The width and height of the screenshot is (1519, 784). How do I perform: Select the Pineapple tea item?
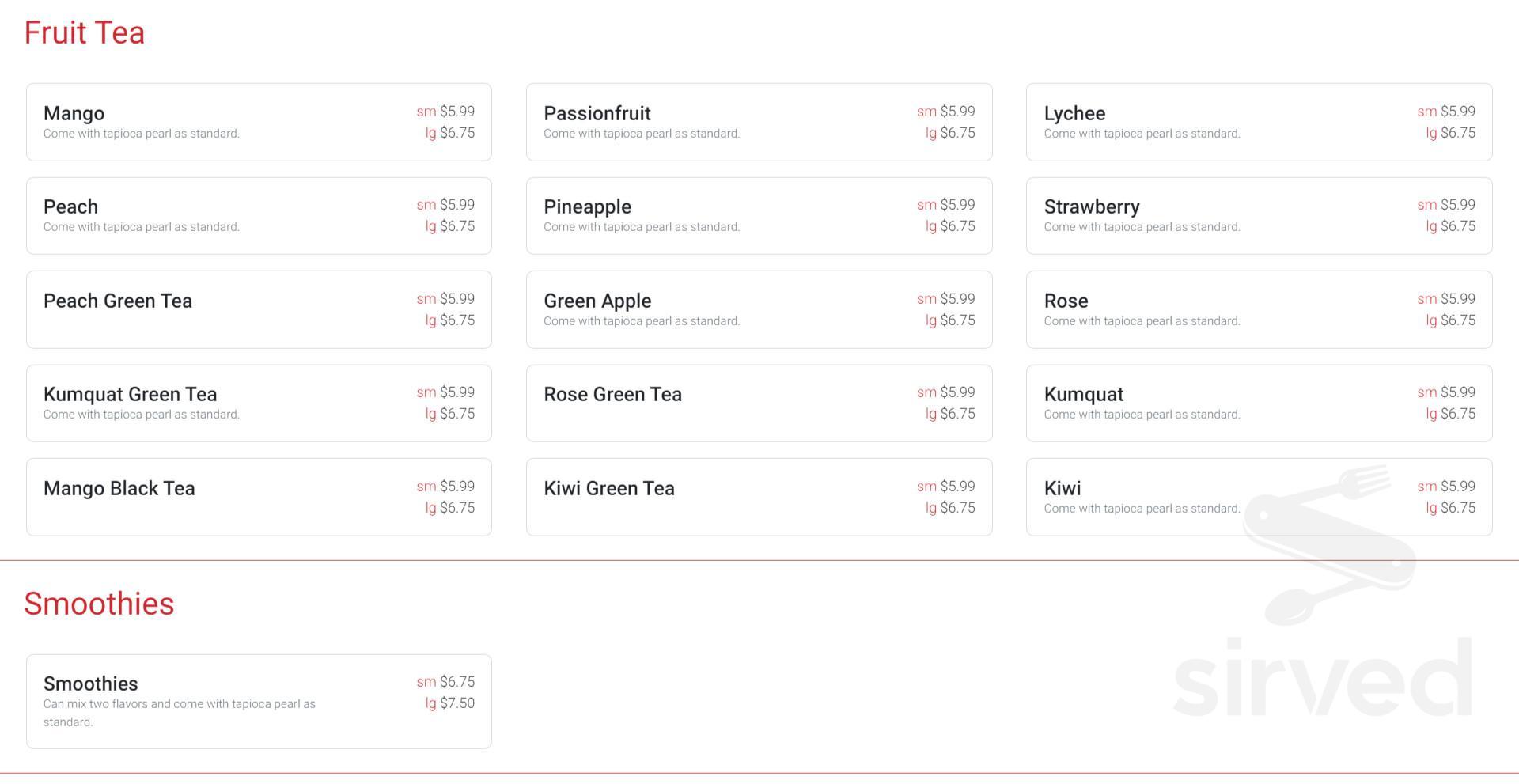click(759, 216)
